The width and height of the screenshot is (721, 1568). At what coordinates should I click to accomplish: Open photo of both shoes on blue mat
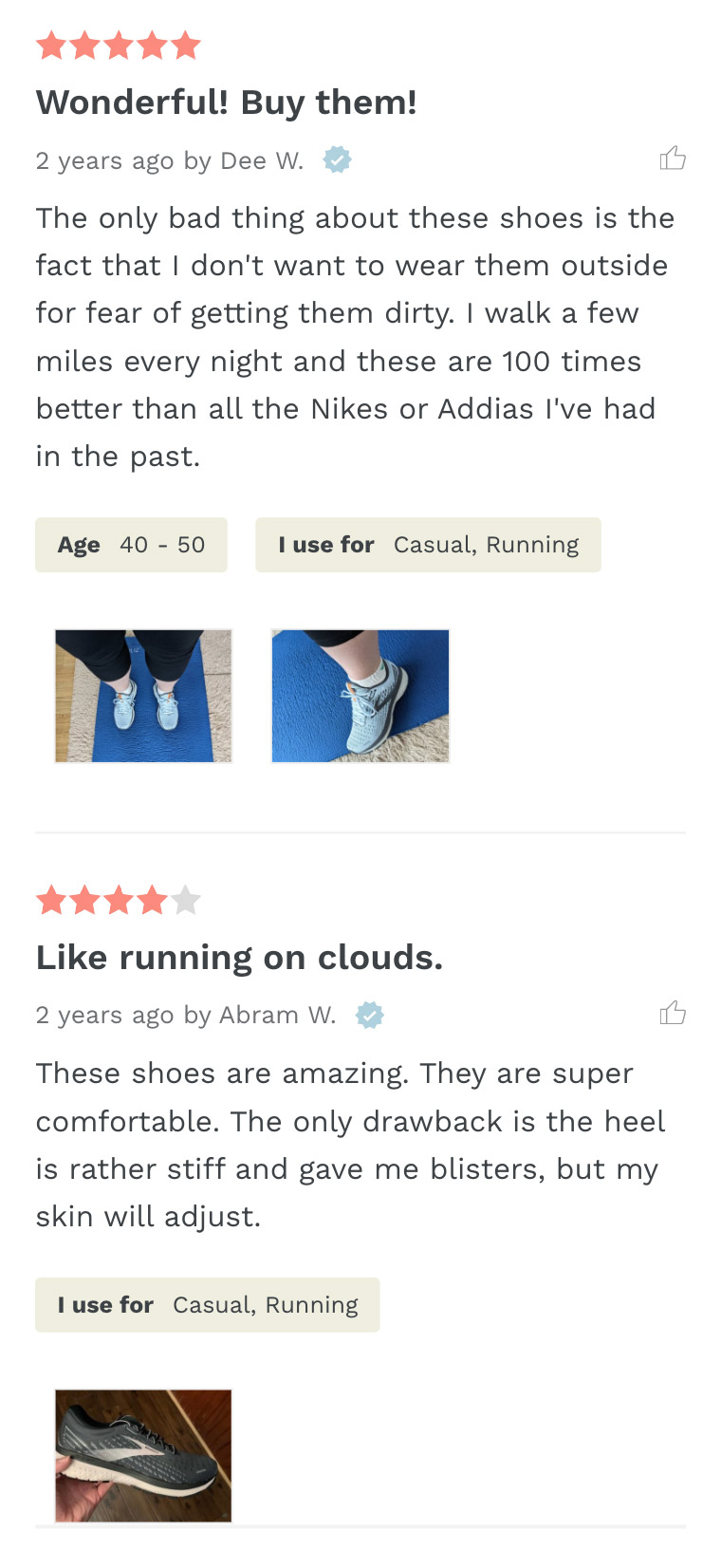click(x=143, y=696)
